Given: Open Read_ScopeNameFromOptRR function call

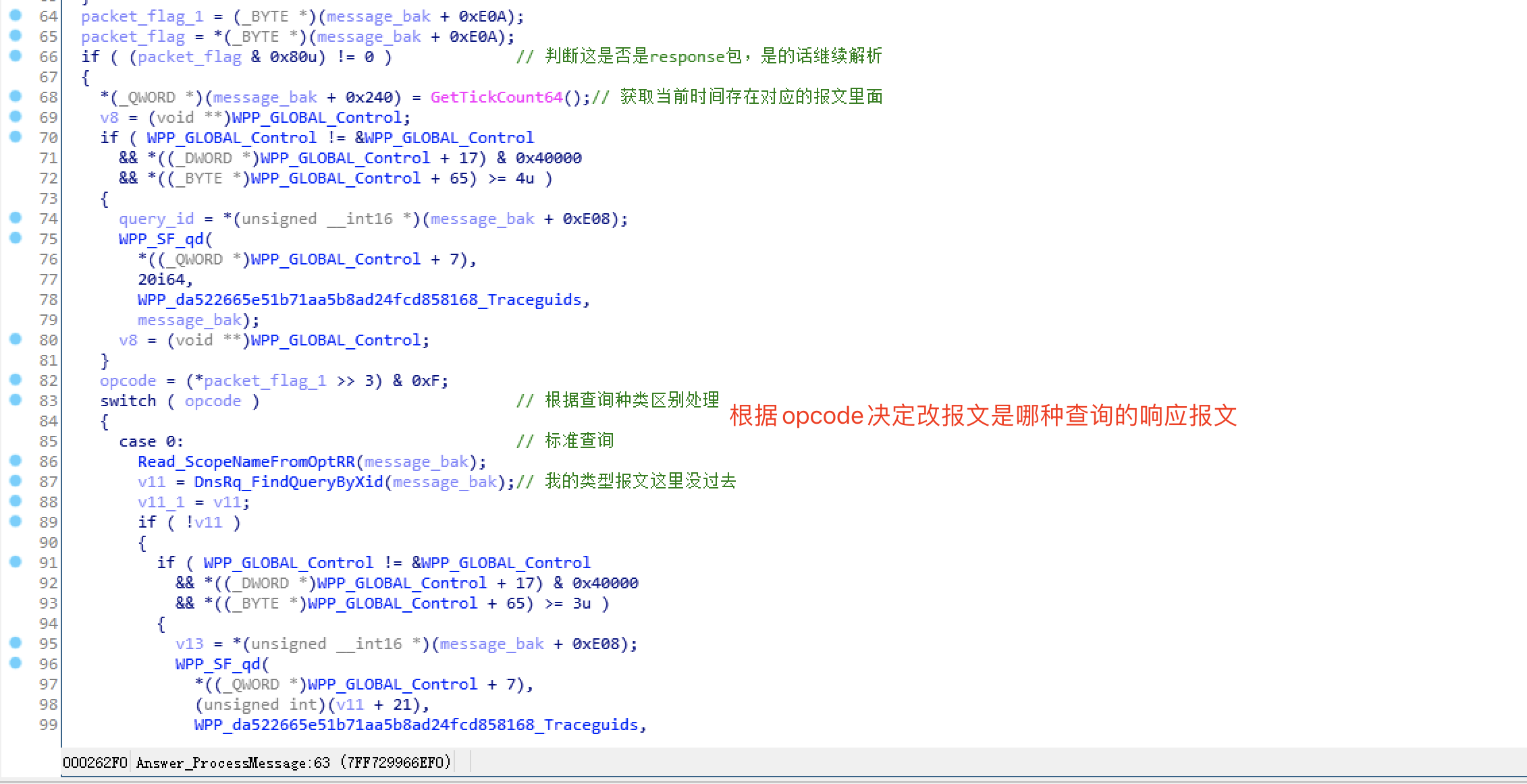Looking at the screenshot, I should coord(246,461).
